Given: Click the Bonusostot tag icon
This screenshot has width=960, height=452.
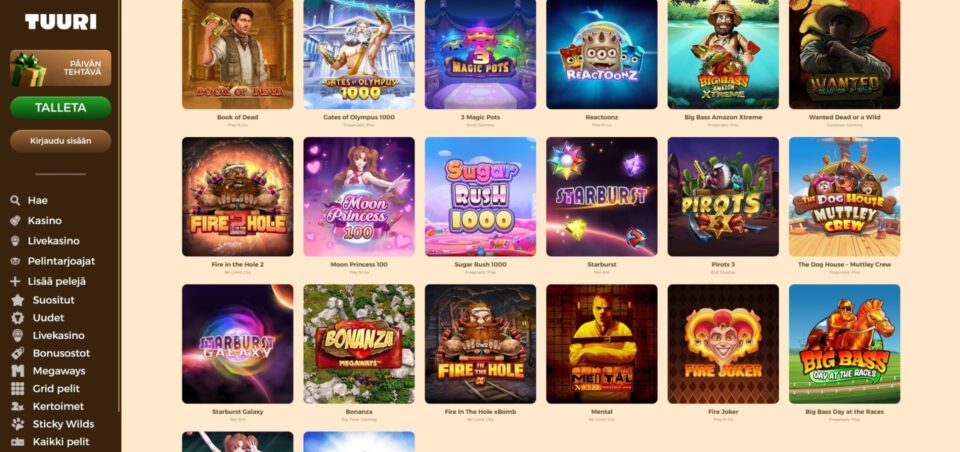Looking at the screenshot, I should (18, 353).
